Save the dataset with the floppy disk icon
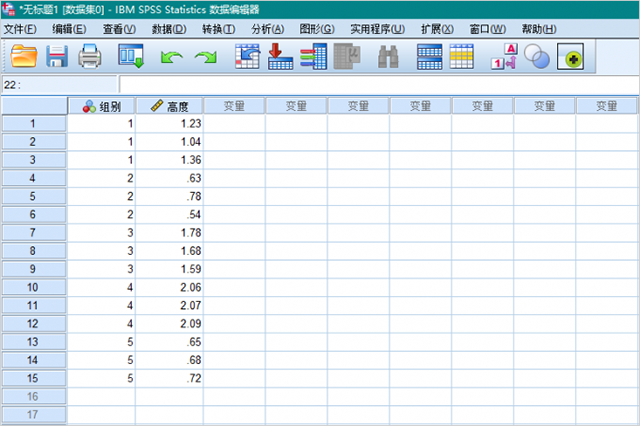The width and height of the screenshot is (640, 426). pos(57,56)
